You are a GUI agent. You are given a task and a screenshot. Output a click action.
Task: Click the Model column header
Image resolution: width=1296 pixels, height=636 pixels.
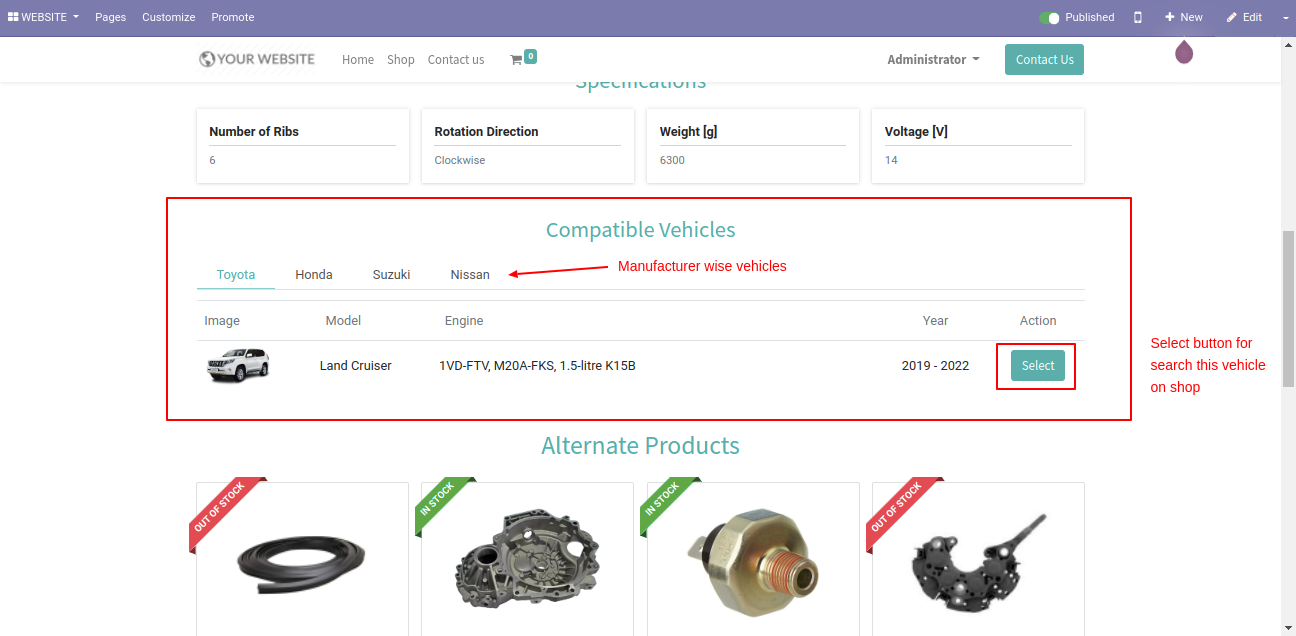click(343, 321)
